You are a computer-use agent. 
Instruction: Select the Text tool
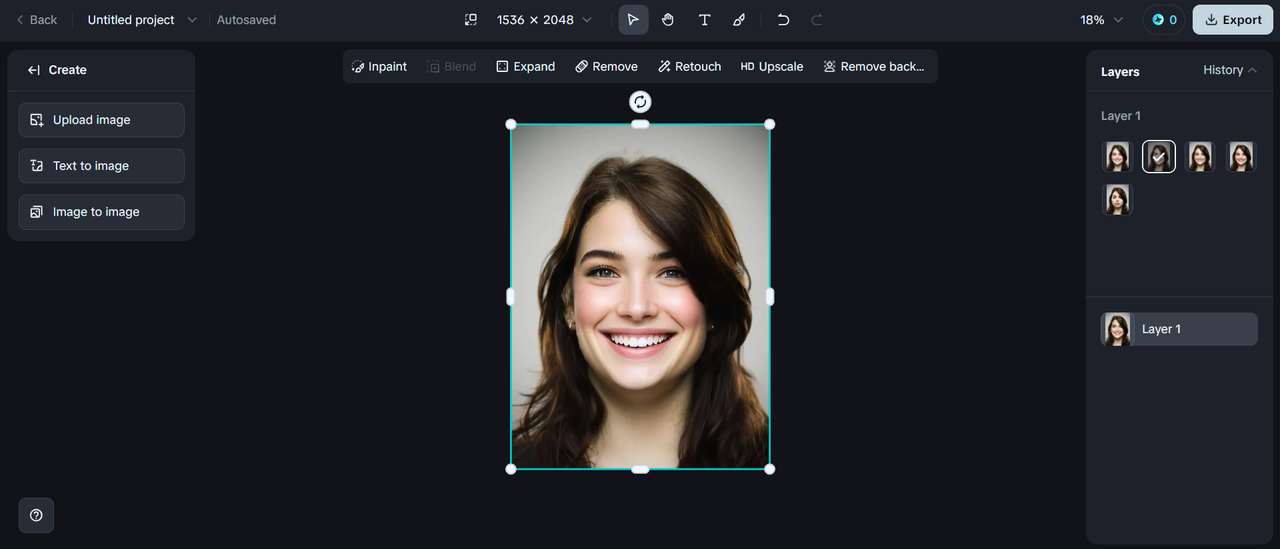tap(704, 20)
